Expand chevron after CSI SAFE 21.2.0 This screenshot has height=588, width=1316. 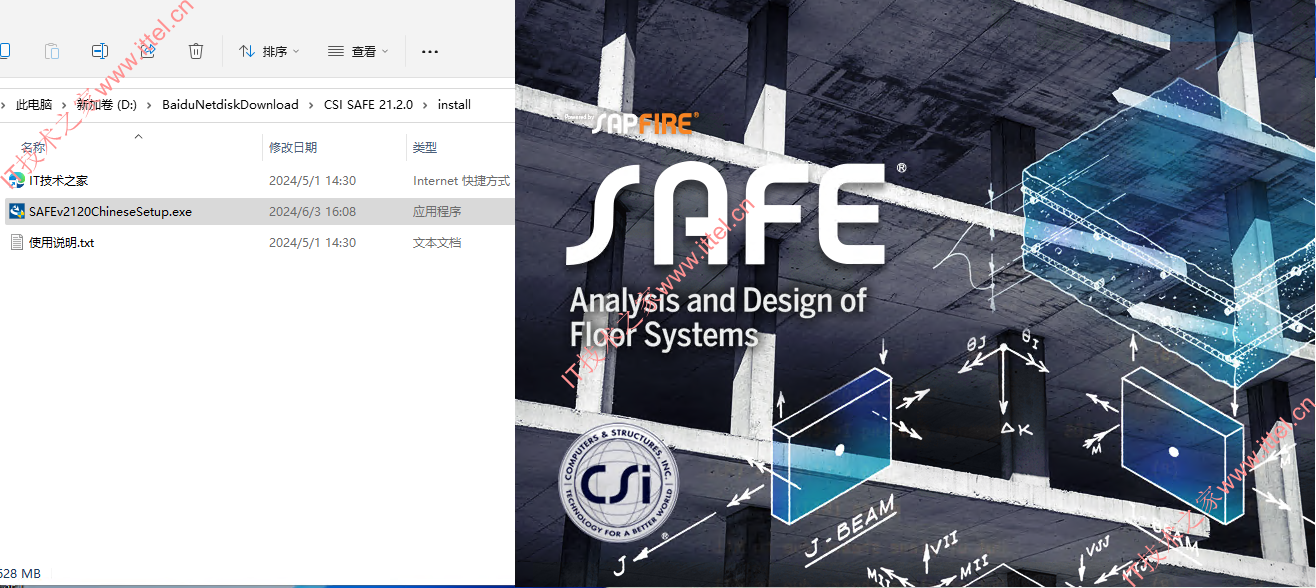click(426, 104)
